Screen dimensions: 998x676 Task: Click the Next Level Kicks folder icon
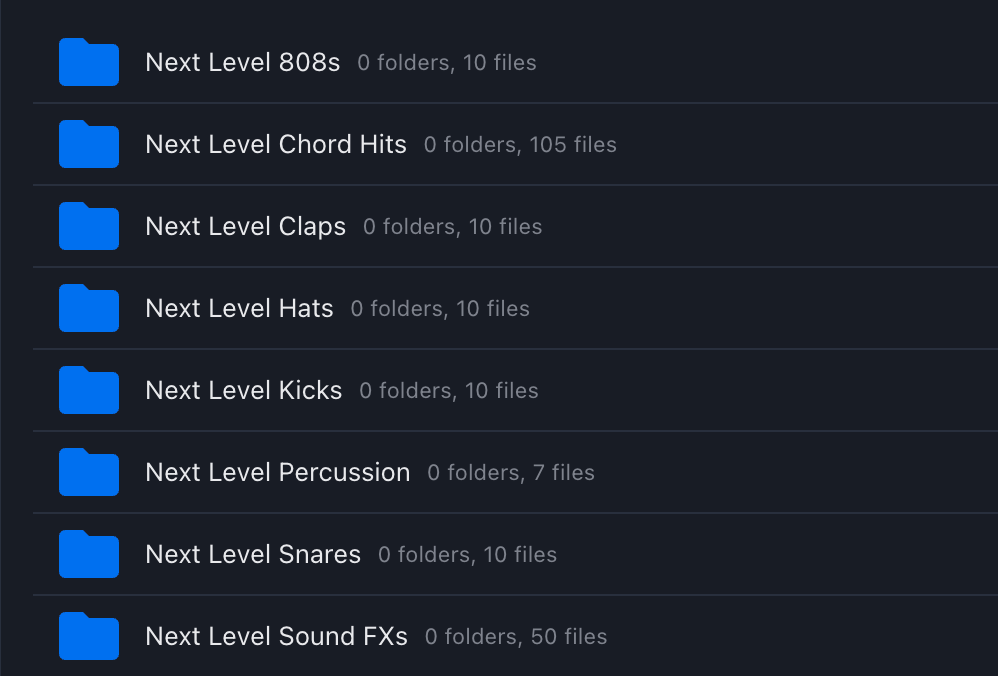click(89, 390)
